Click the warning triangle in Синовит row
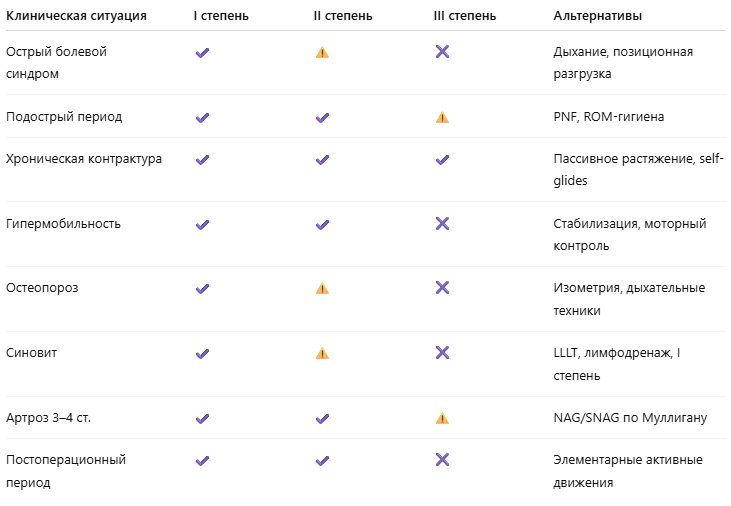This screenshot has height=506, width=731. point(322,353)
